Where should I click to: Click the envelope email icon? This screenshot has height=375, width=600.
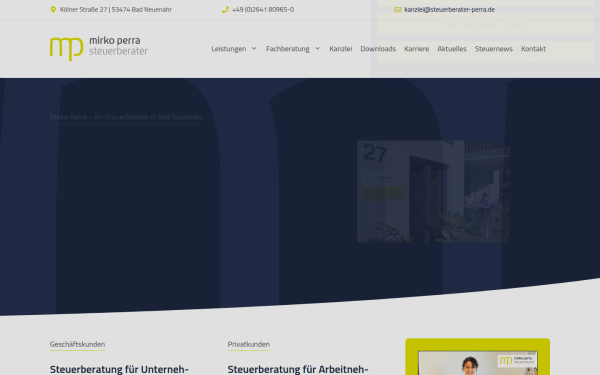click(398, 10)
